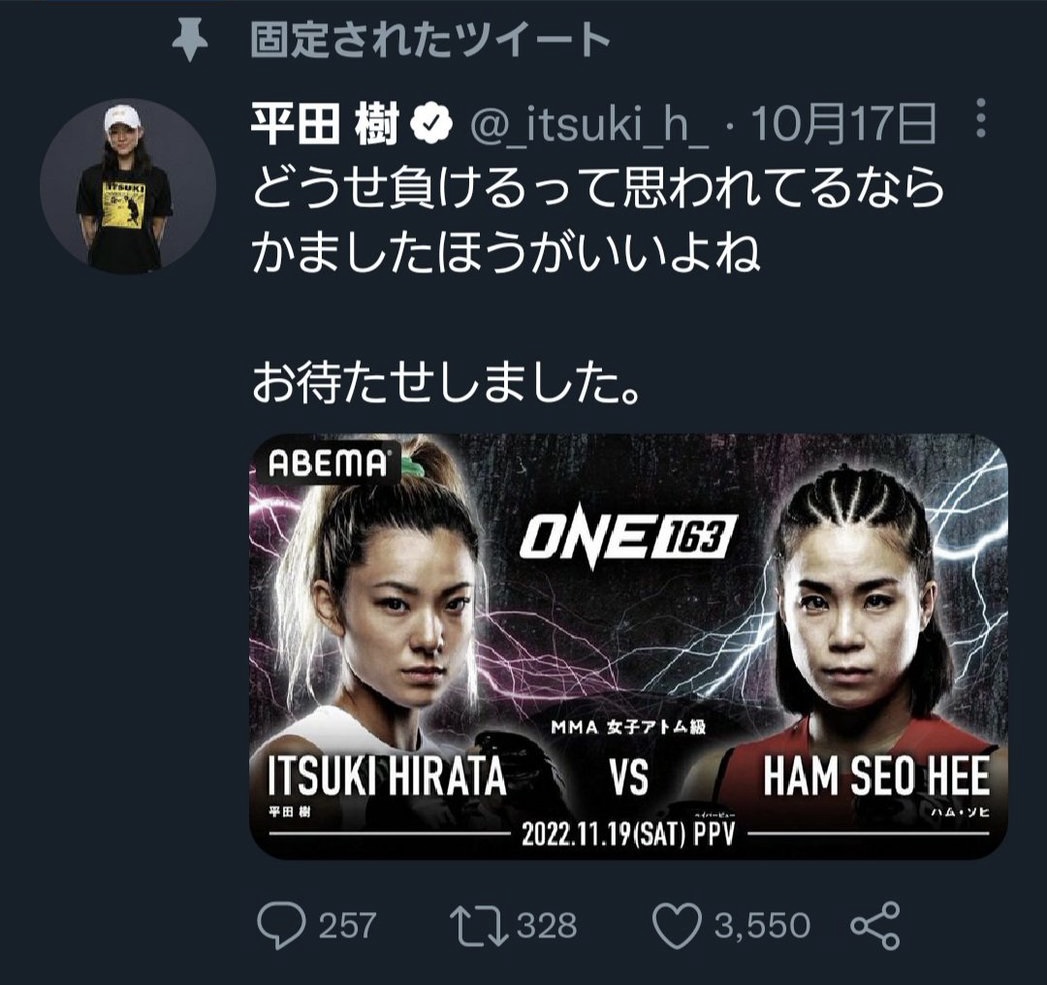This screenshot has width=1047, height=985.
Task: Click the 328 retweet count
Action: 547,926
